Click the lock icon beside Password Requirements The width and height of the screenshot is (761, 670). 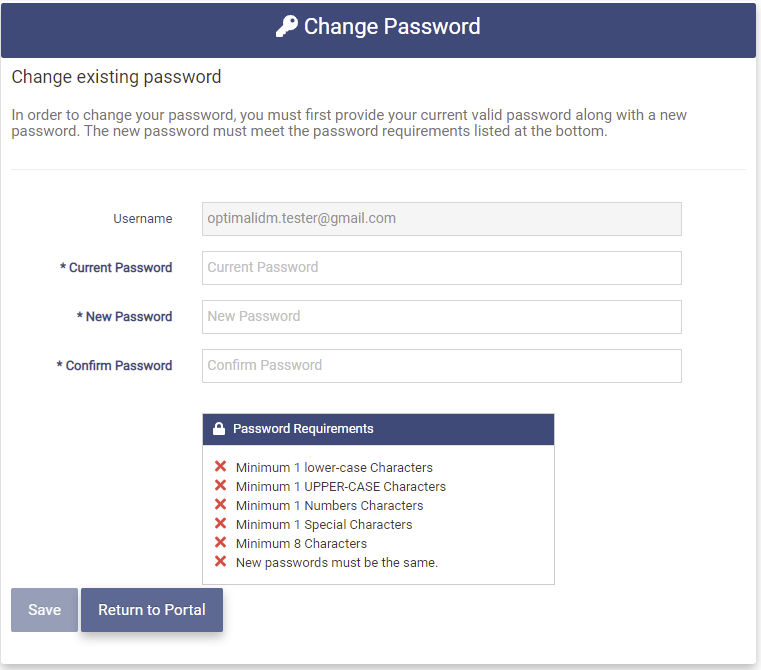(x=219, y=429)
